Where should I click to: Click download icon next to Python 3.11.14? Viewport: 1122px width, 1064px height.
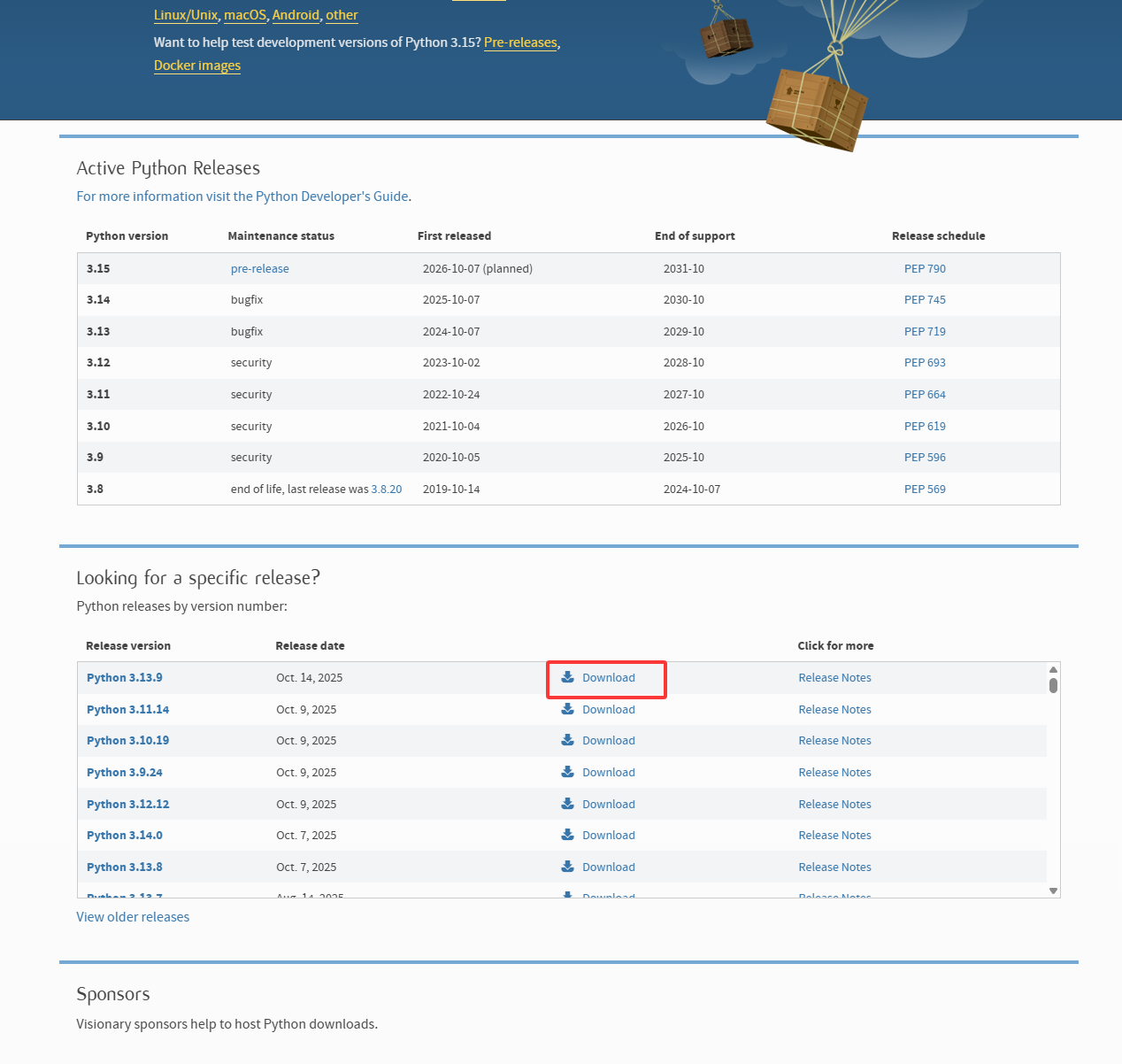coord(568,709)
